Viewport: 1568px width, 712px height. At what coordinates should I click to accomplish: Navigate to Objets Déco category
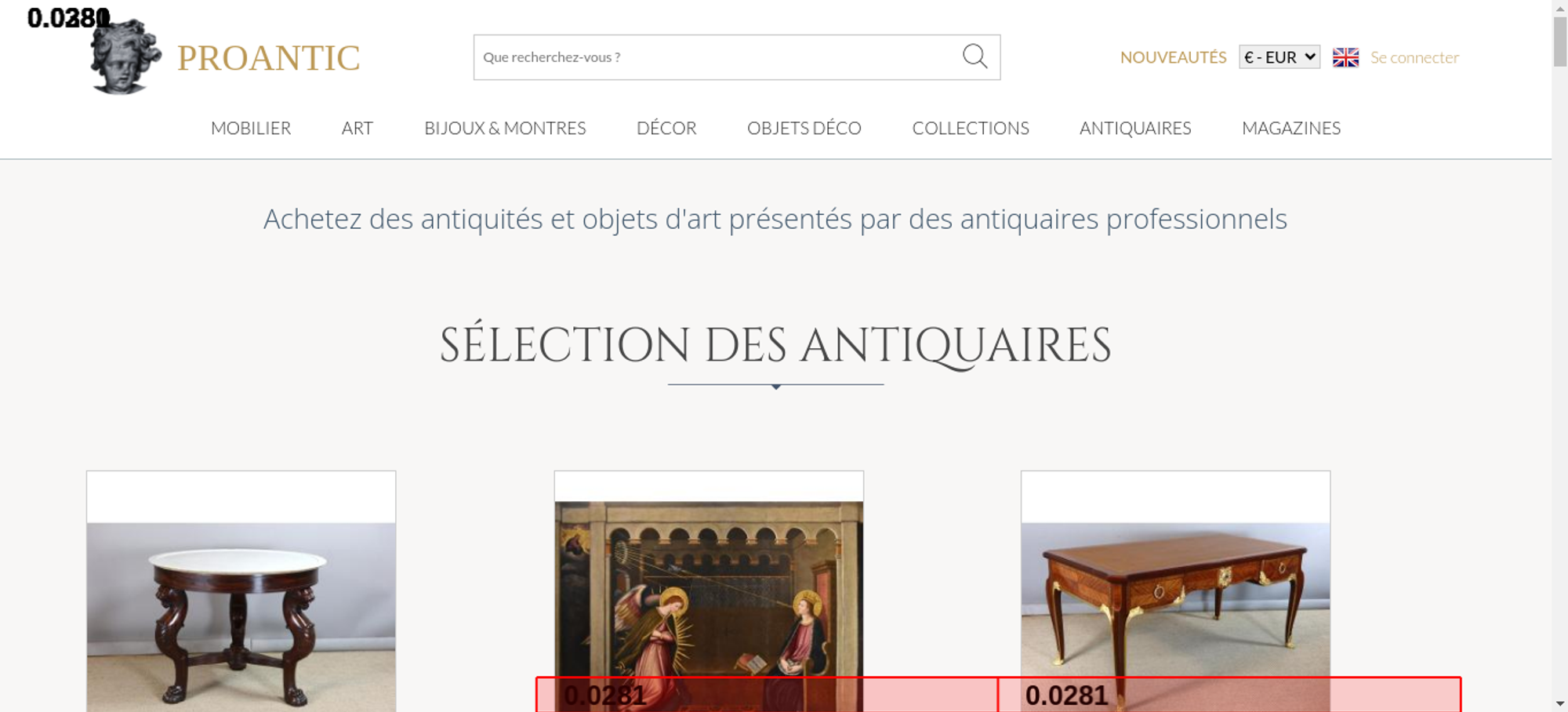pyautogui.click(x=804, y=128)
